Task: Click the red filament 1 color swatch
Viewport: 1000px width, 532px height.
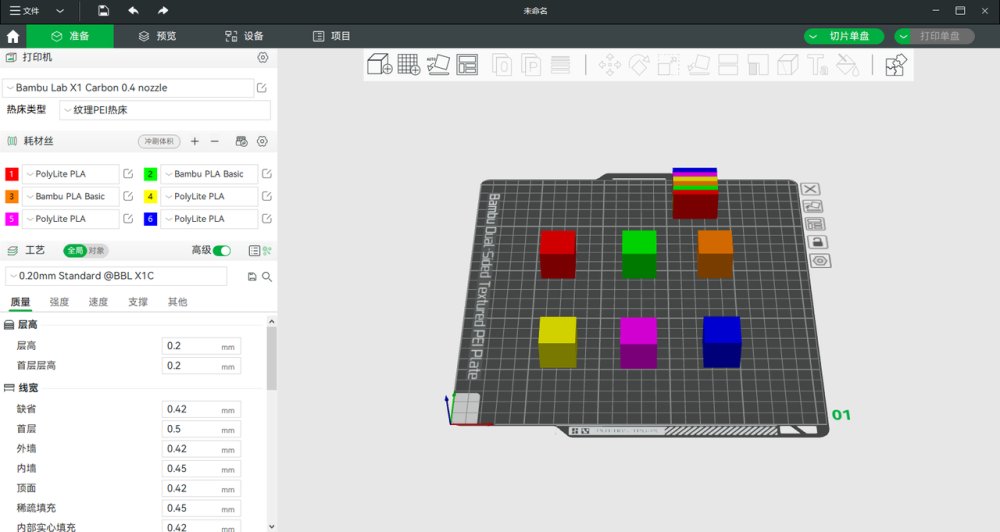Action: point(12,174)
